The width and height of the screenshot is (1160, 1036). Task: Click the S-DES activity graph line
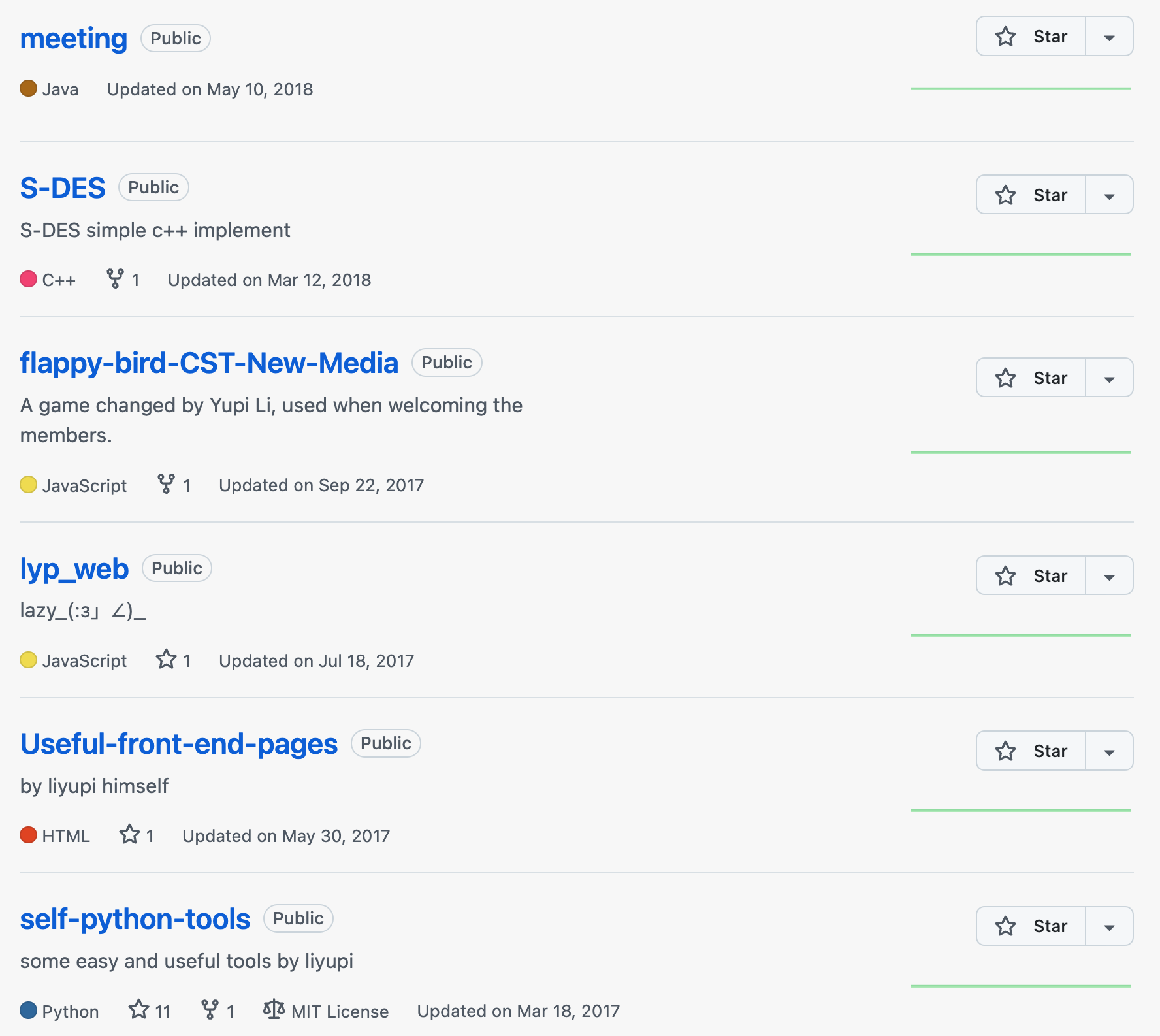pos(1020,254)
